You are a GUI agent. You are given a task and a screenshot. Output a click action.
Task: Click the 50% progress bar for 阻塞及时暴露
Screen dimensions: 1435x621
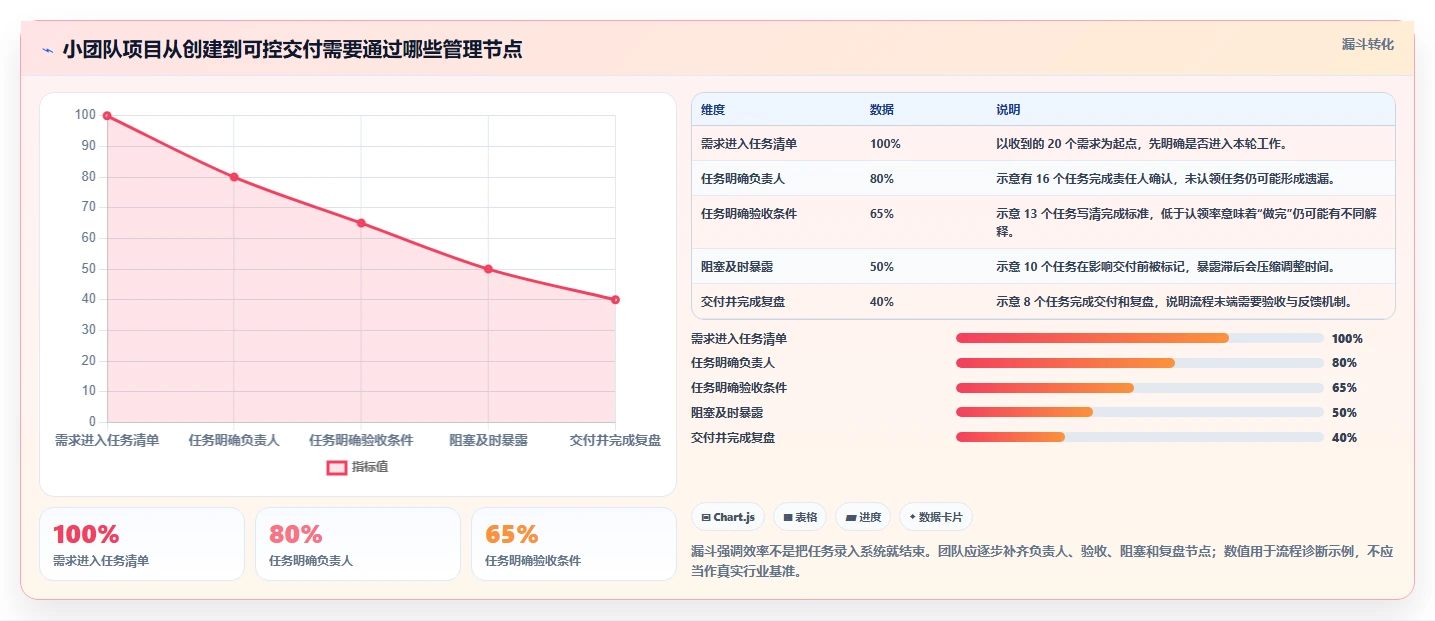(1140, 412)
